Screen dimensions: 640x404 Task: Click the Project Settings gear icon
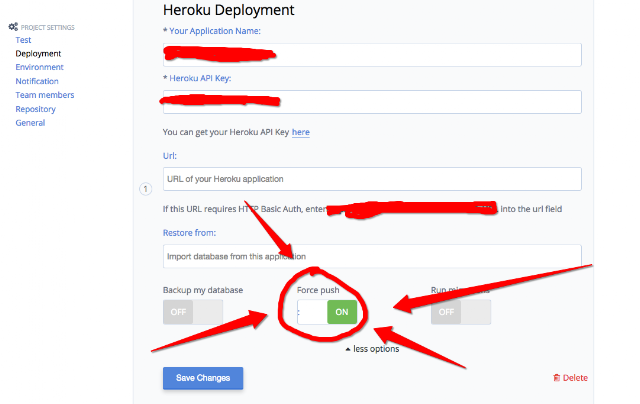(13, 27)
